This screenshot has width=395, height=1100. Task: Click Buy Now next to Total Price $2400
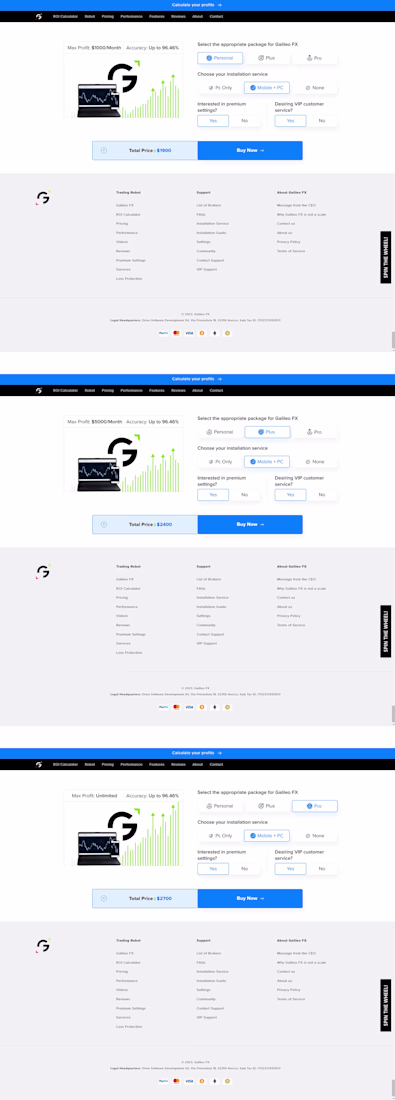(250, 524)
